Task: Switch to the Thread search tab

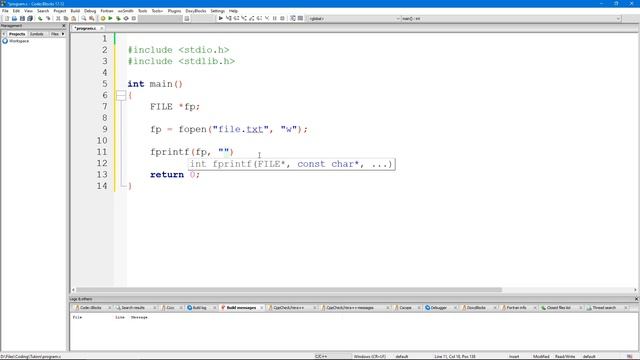Action: point(604,308)
